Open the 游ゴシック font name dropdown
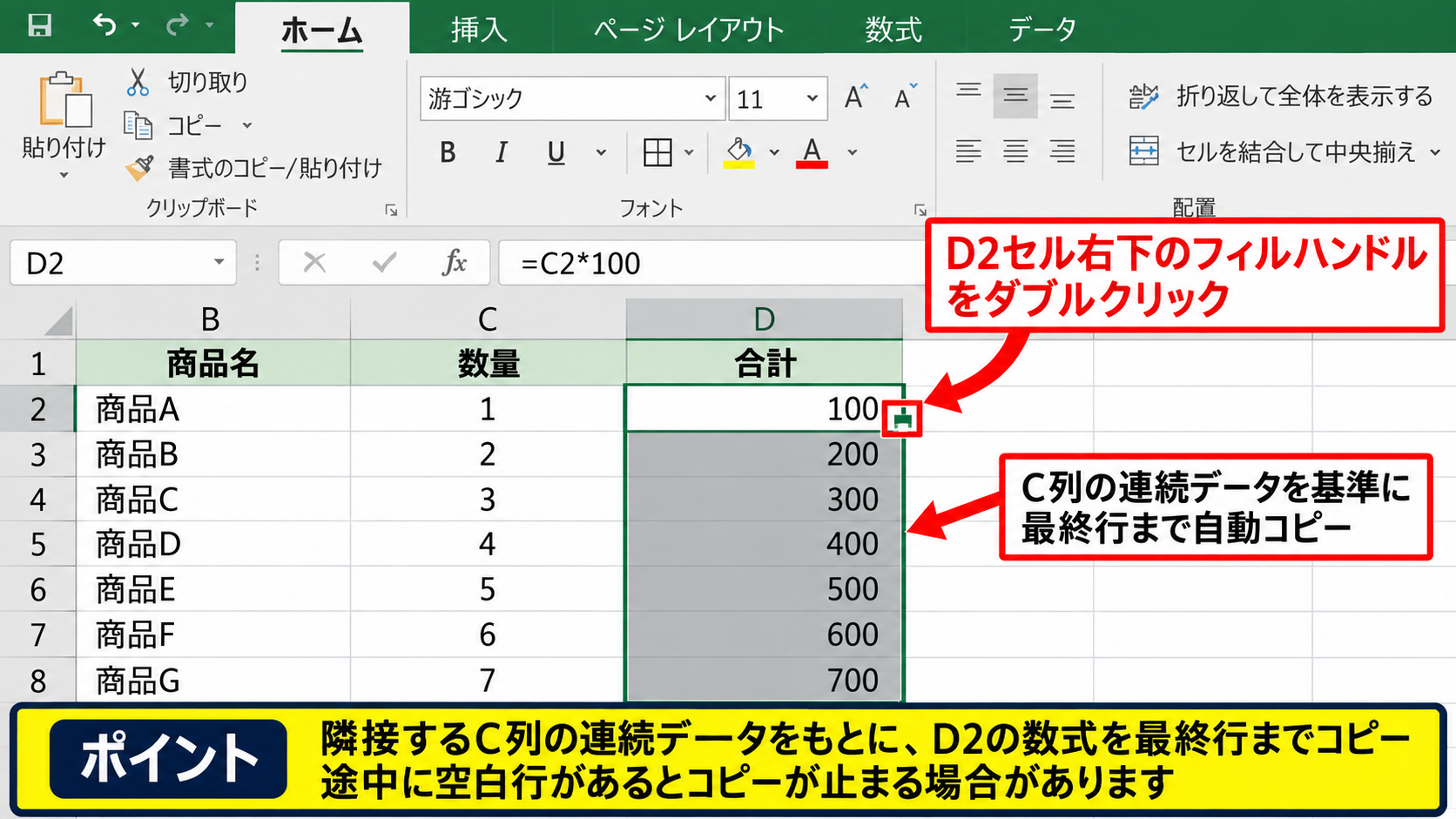Viewport: 1456px width, 819px height. [x=711, y=98]
